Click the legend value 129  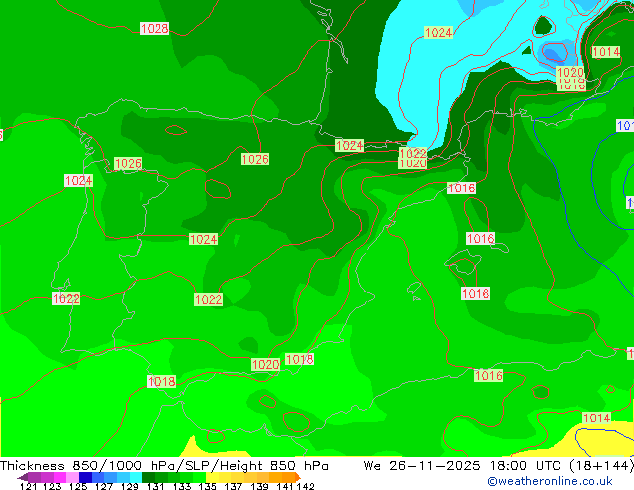pyautogui.click(x=130, y=486)
